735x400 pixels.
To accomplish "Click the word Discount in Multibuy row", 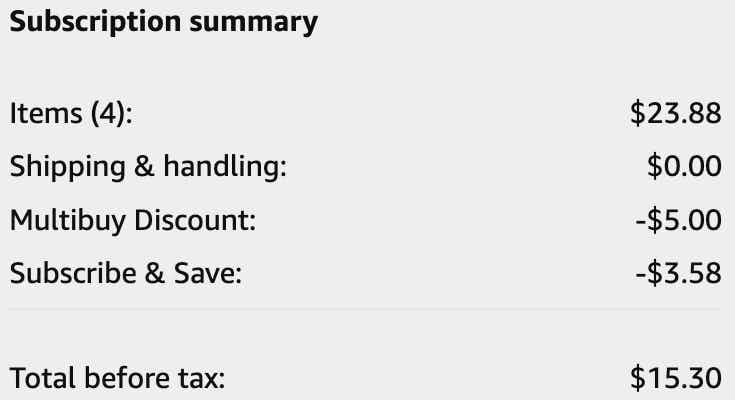I will (x=195, y=219).
